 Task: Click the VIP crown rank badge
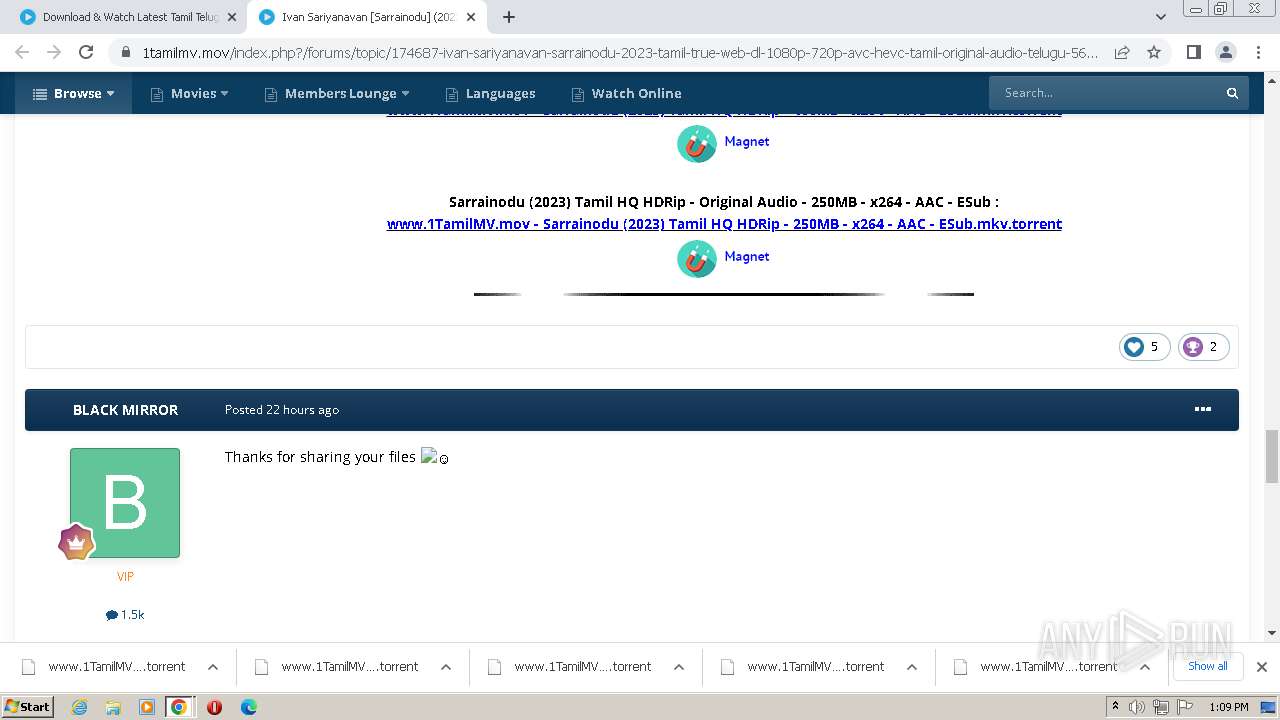76,542
